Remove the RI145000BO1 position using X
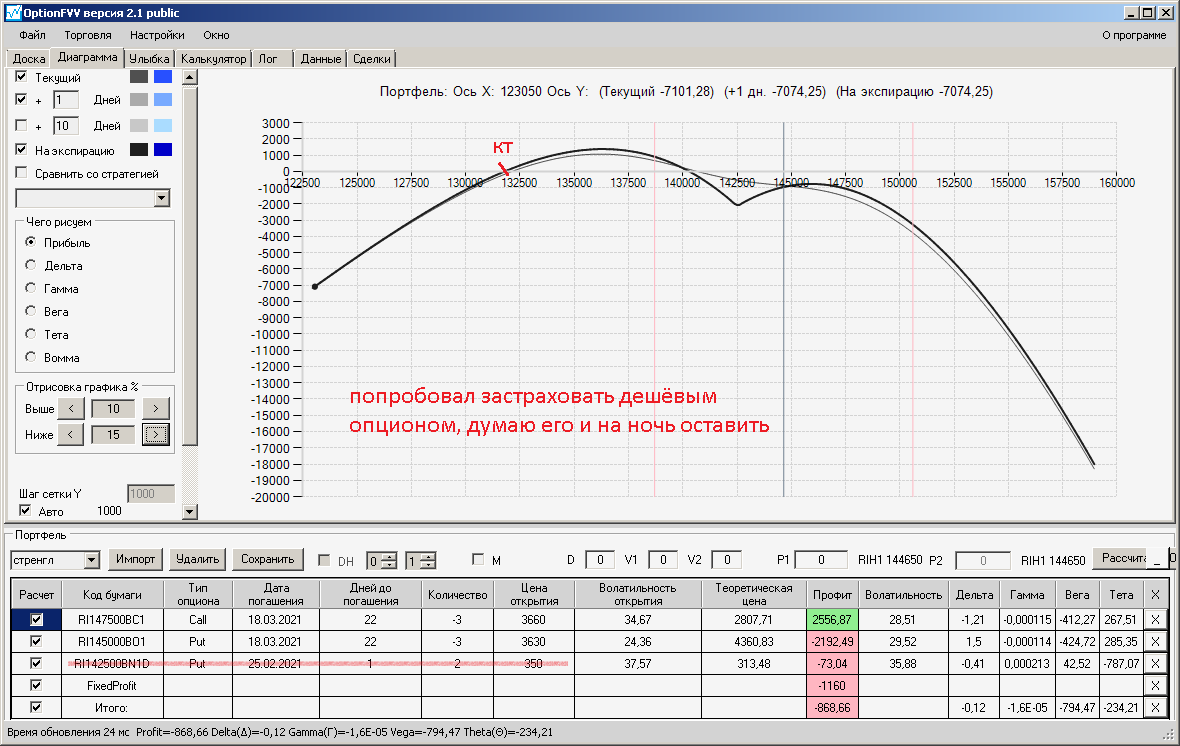Image resolution: width=1180 pixels, height=746 pixels. 1155,641
